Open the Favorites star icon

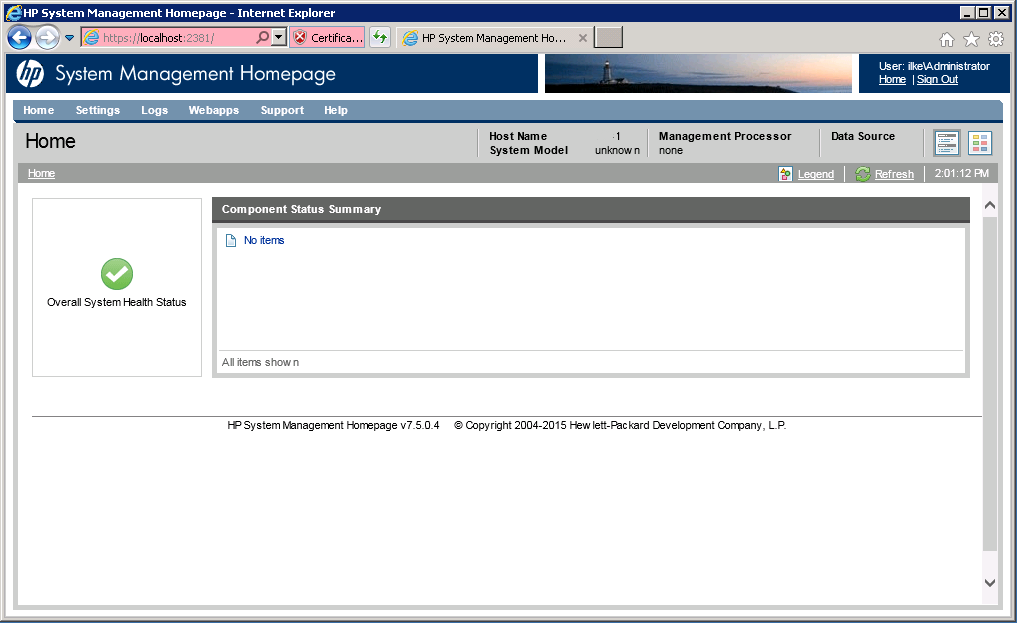tap(971, 40)
